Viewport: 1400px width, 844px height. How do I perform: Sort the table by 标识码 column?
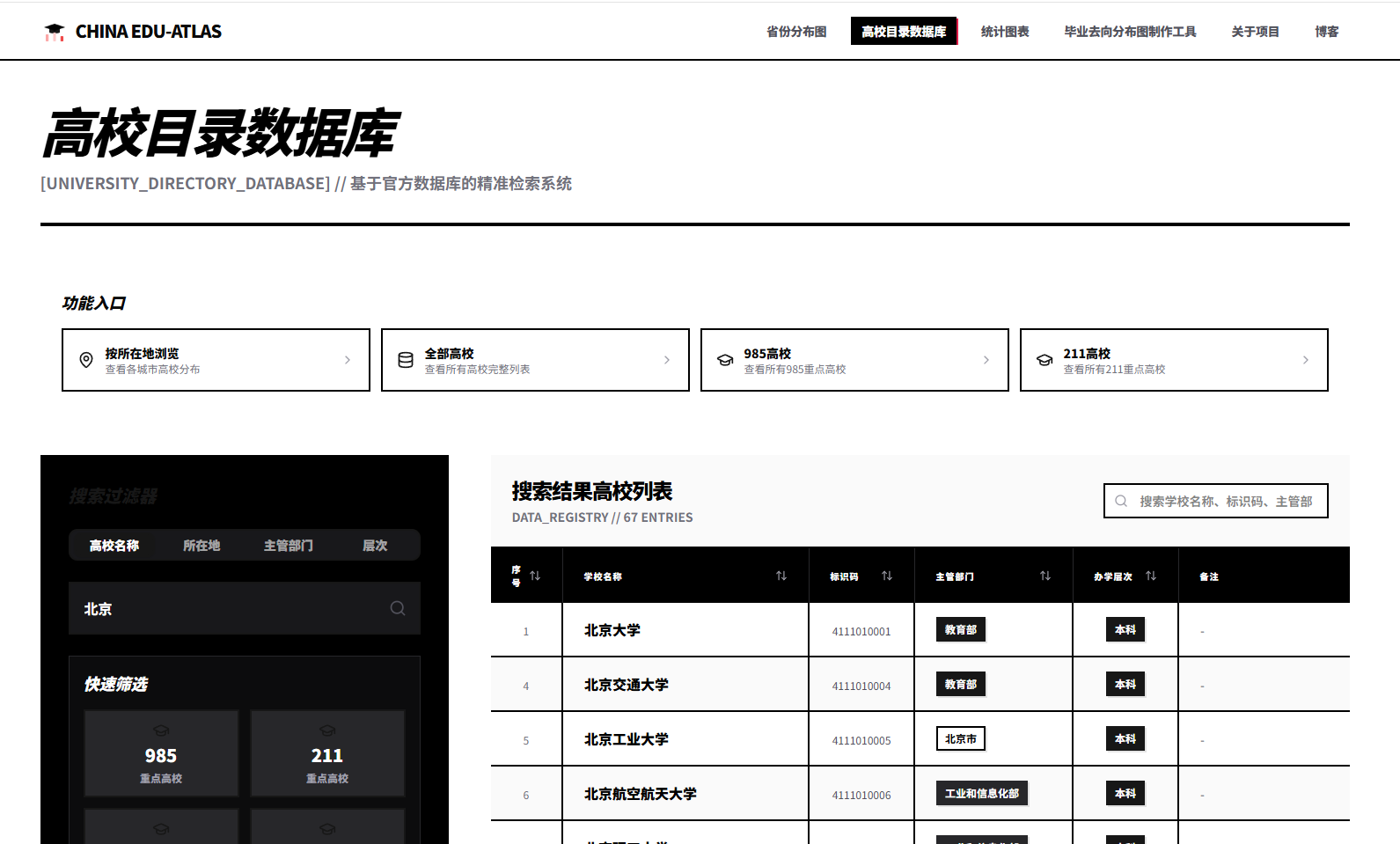[886, 576]
